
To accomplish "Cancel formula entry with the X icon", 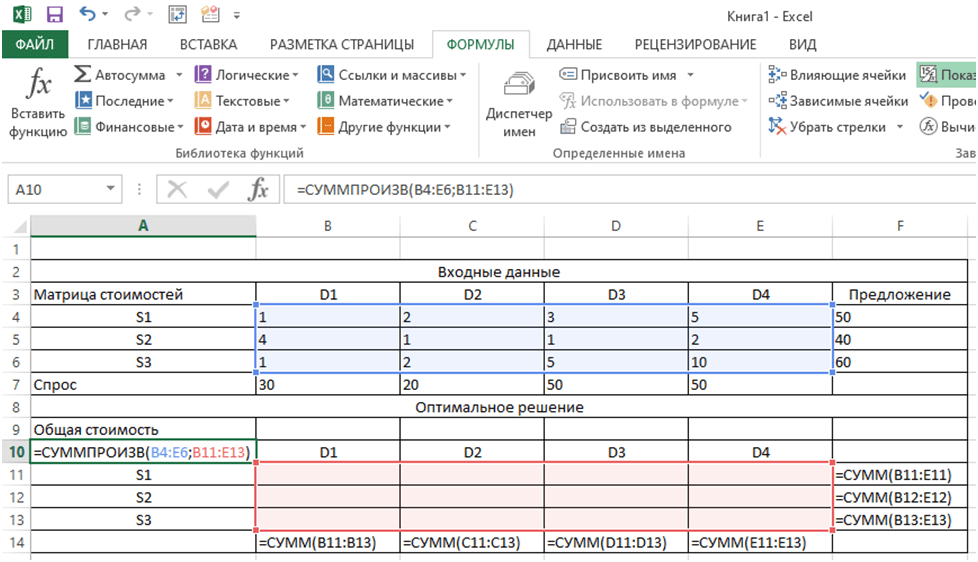I will pyautogui.click(x=177, y=189).
